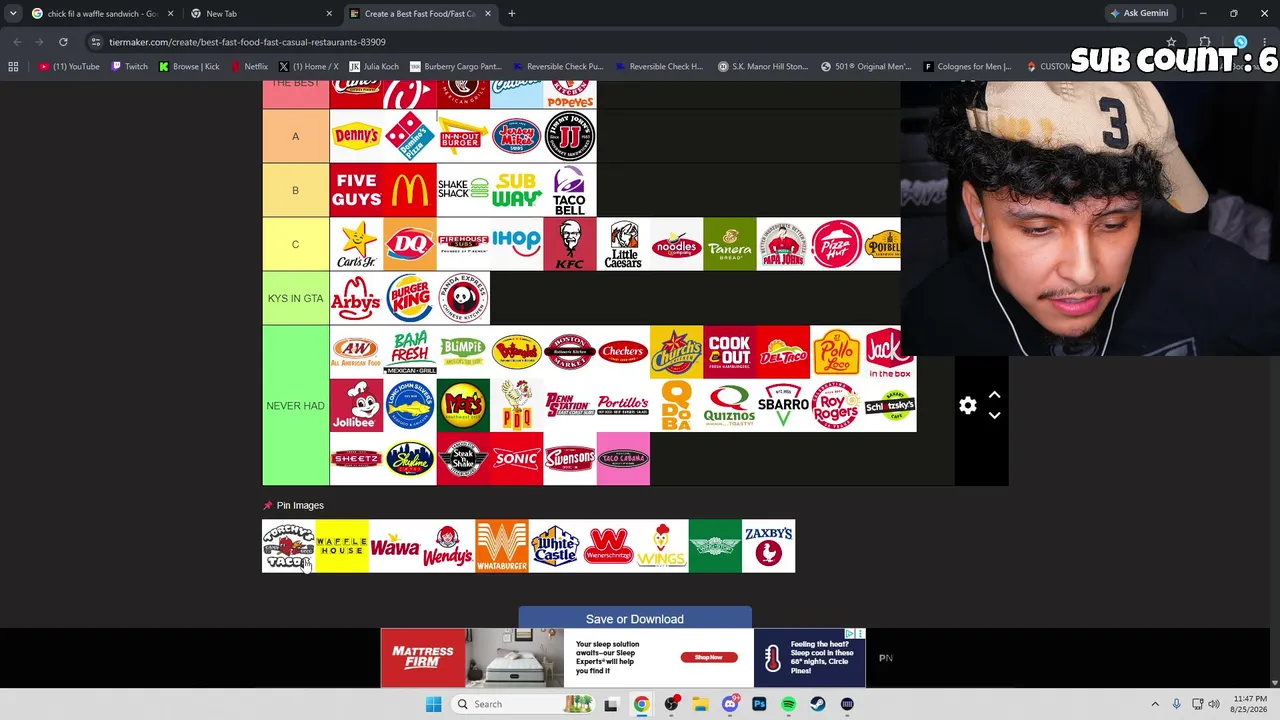Open the Browse | Kick bookmark
The image size is (1280, 720).
[189, 67]
